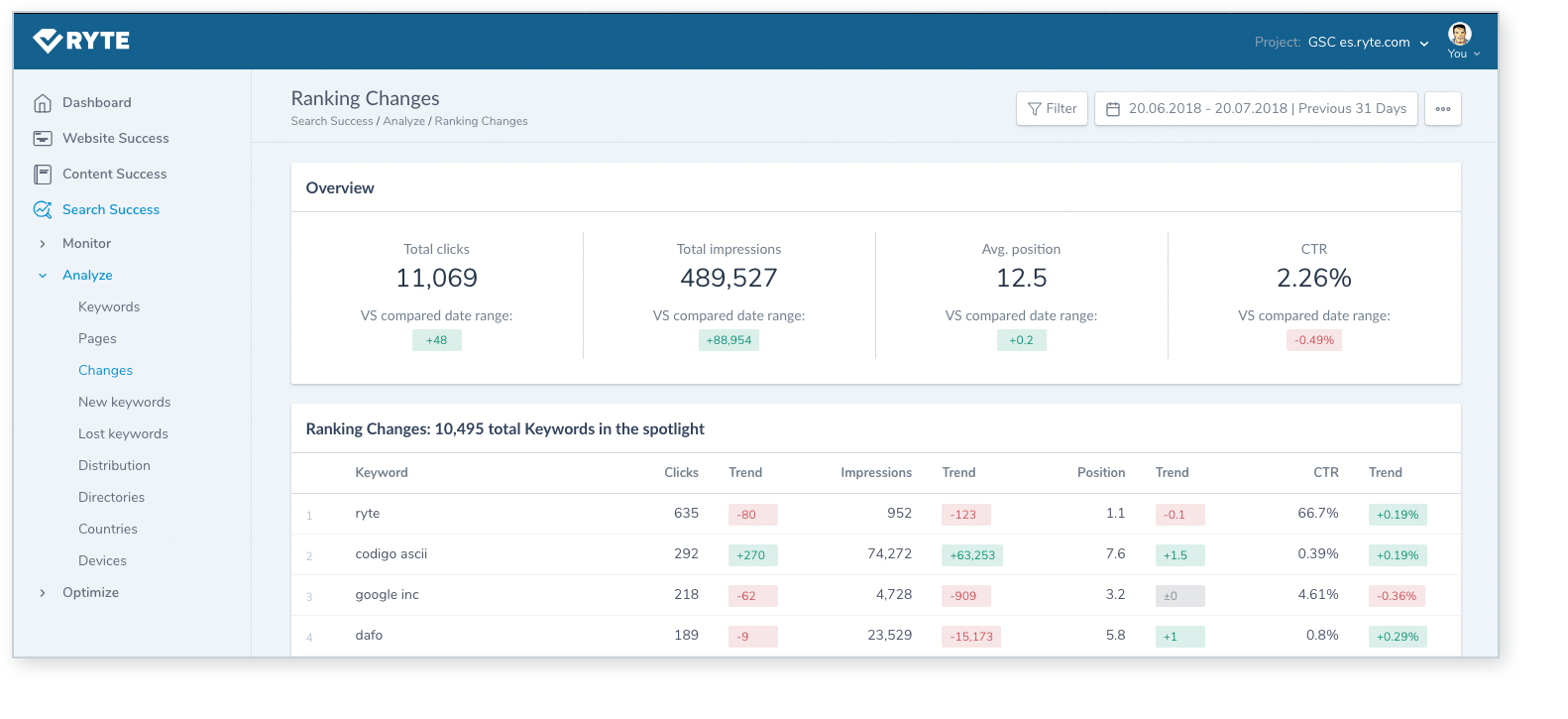
Task: Open the user avatar menu
Action: tap(1459, 34)
